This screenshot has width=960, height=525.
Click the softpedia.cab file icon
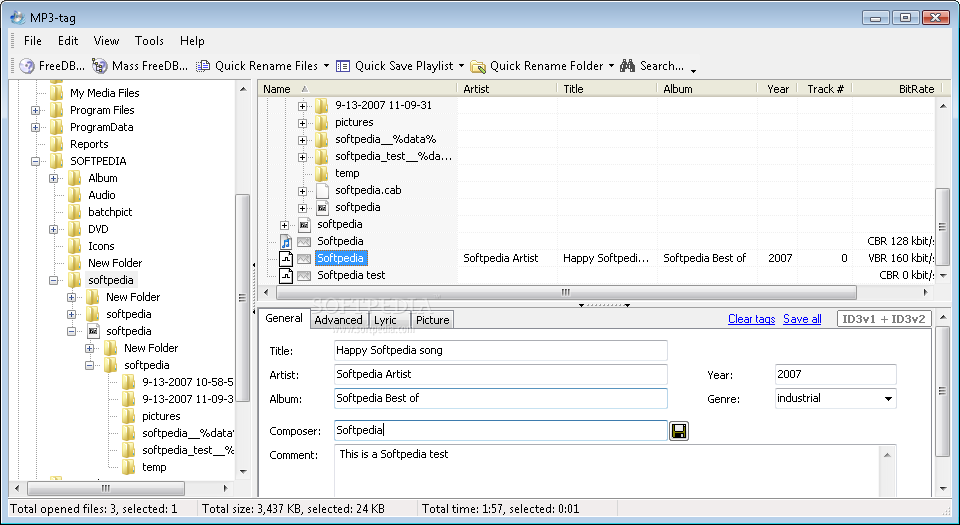322,190
